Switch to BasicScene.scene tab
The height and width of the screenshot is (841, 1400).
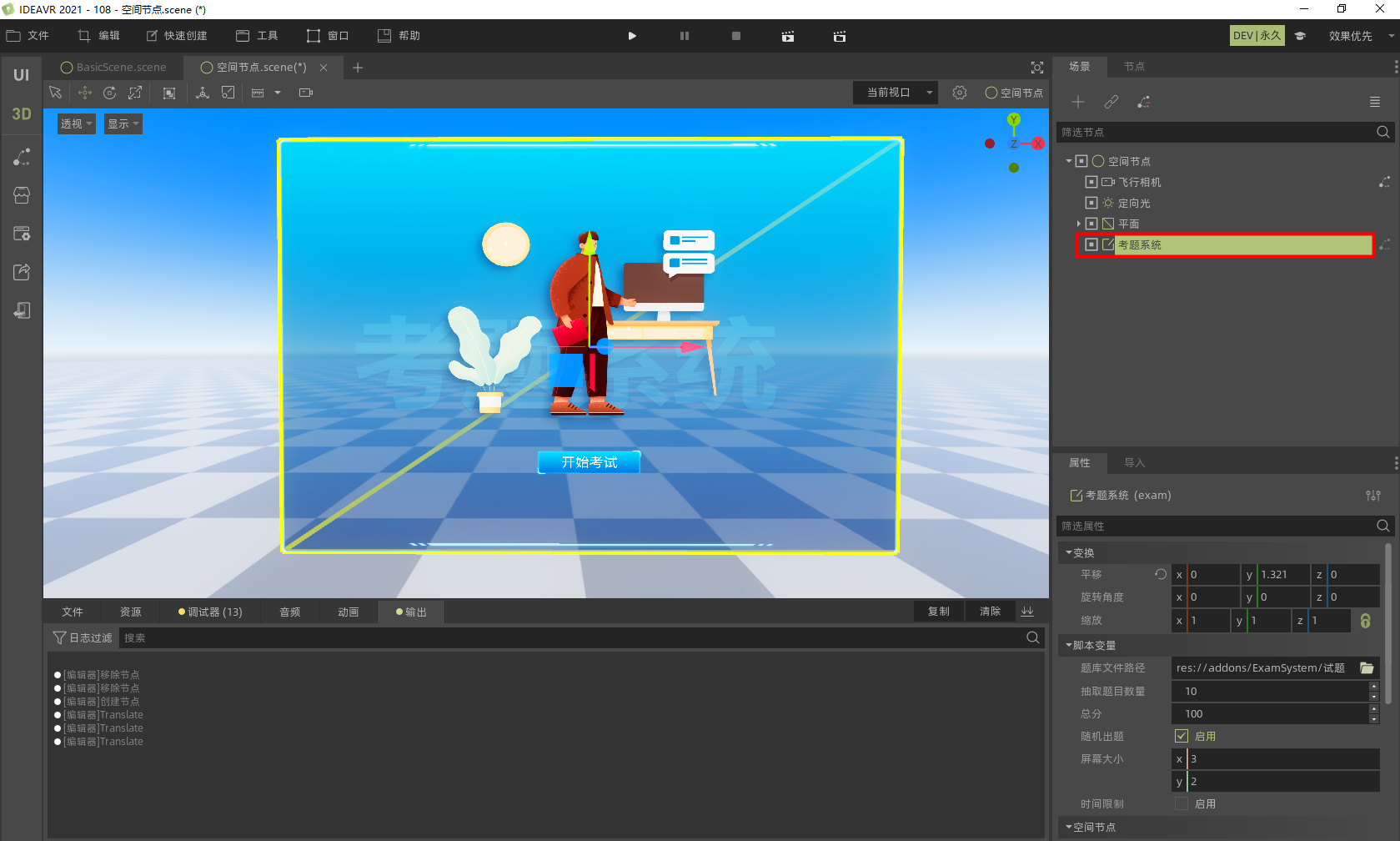tap(113, 68)
